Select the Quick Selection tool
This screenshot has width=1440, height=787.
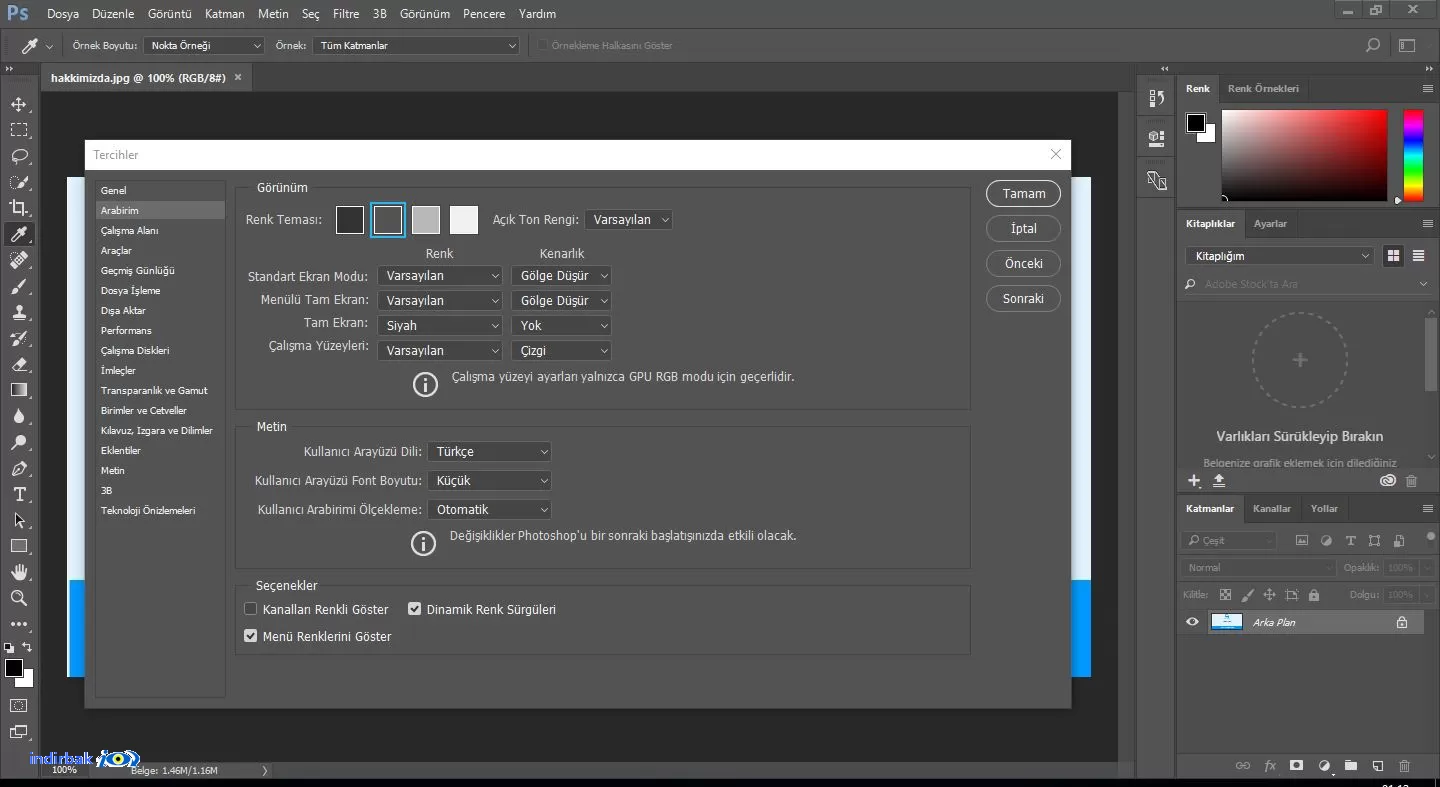pyautogui.click(x=19, y=182)
